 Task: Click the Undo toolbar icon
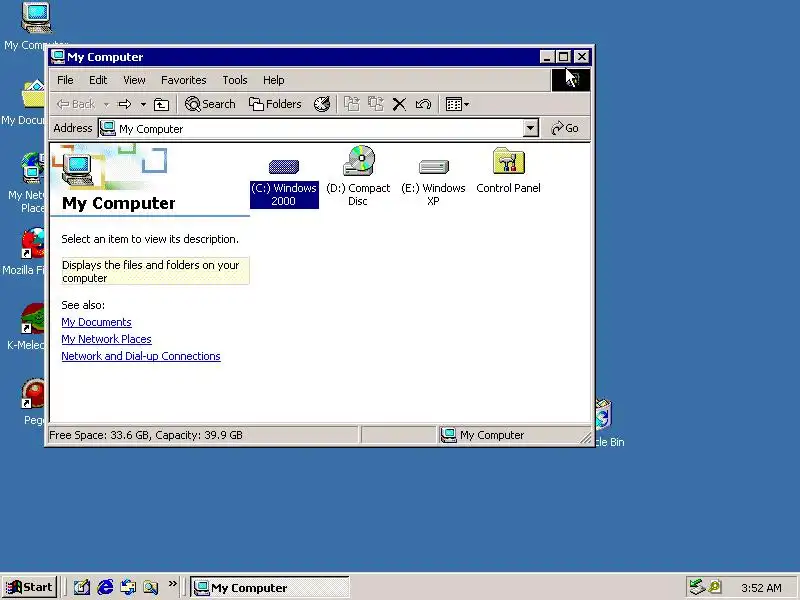pyautogui.click(x=423, y=105)
